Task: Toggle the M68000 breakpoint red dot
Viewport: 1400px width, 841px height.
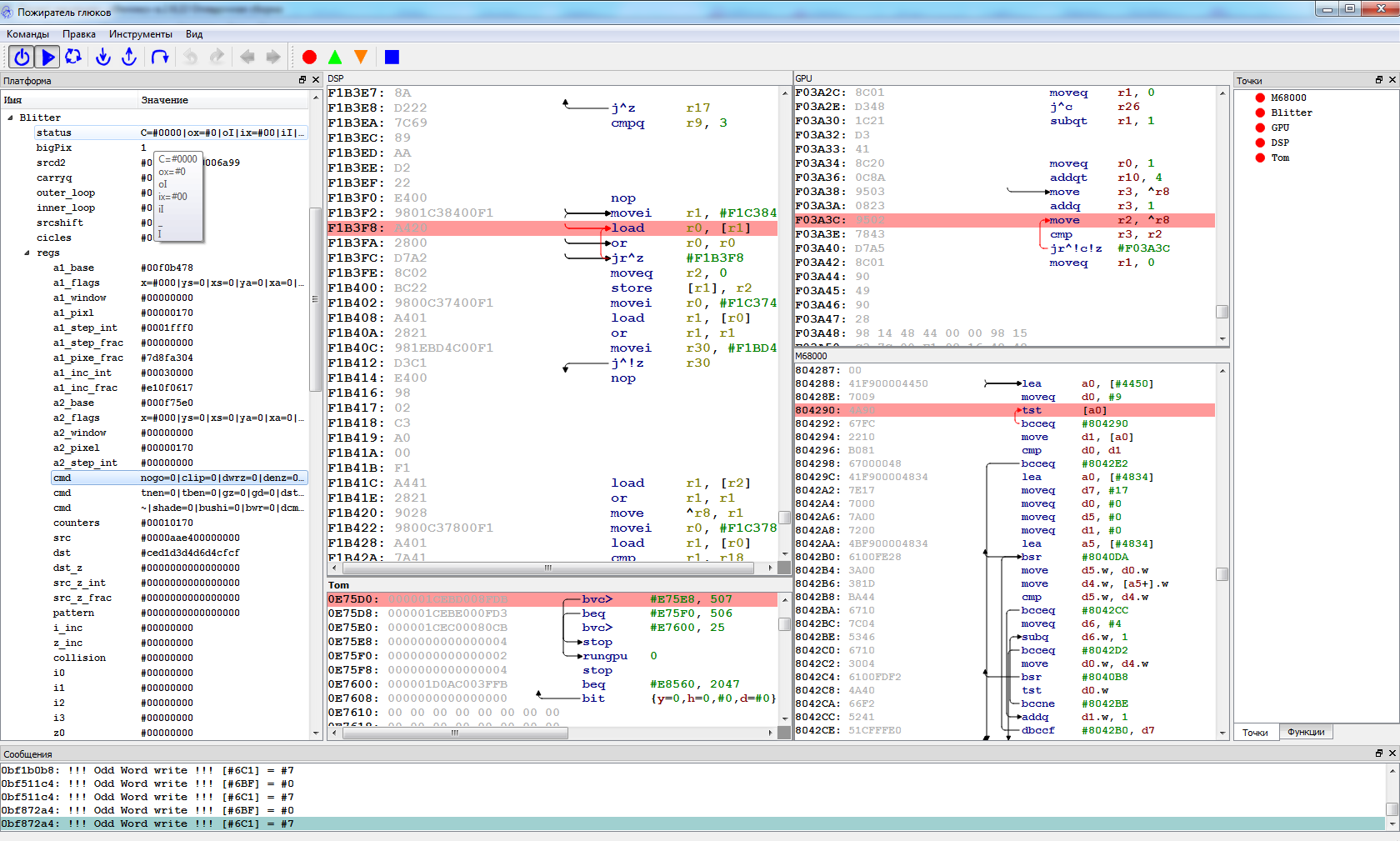Action: tap(1260, 98)
